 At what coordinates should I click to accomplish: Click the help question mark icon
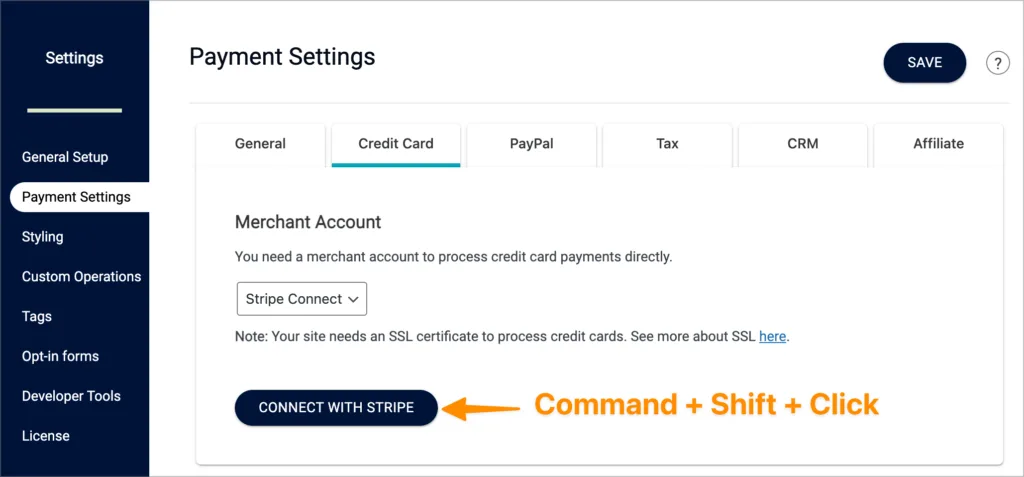[997, 63]
